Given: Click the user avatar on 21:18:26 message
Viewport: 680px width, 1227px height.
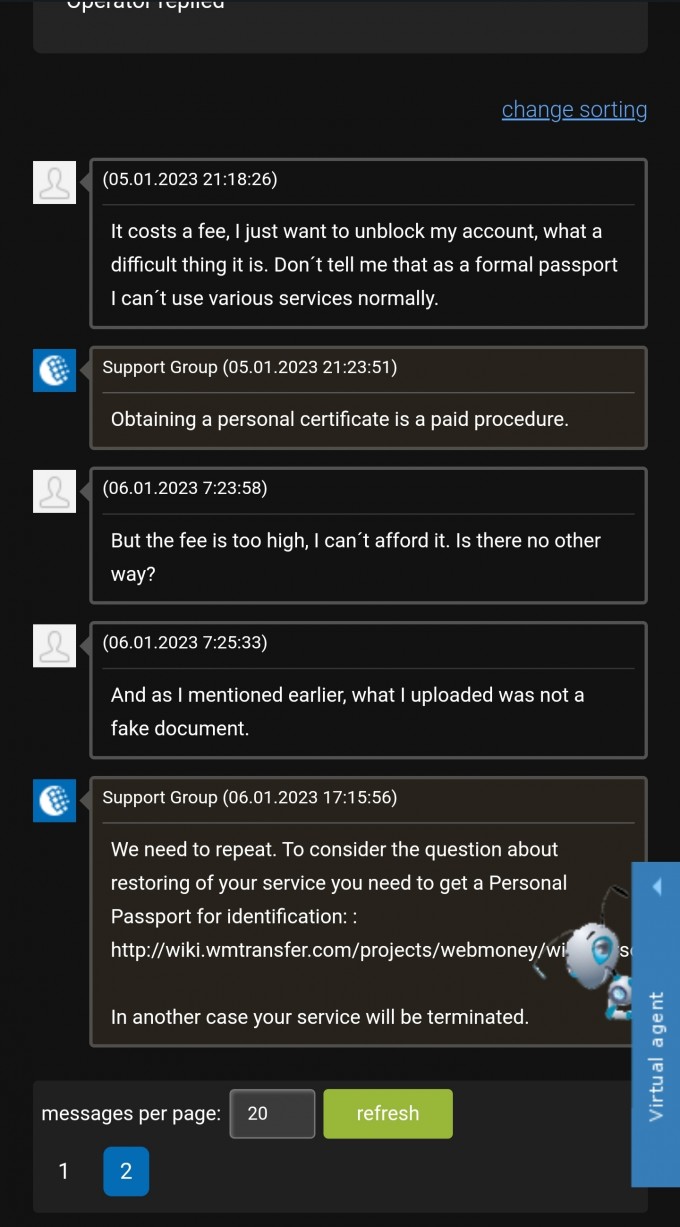Looking at the screenshot, I should pyautogui.click(x=54, y=182).
